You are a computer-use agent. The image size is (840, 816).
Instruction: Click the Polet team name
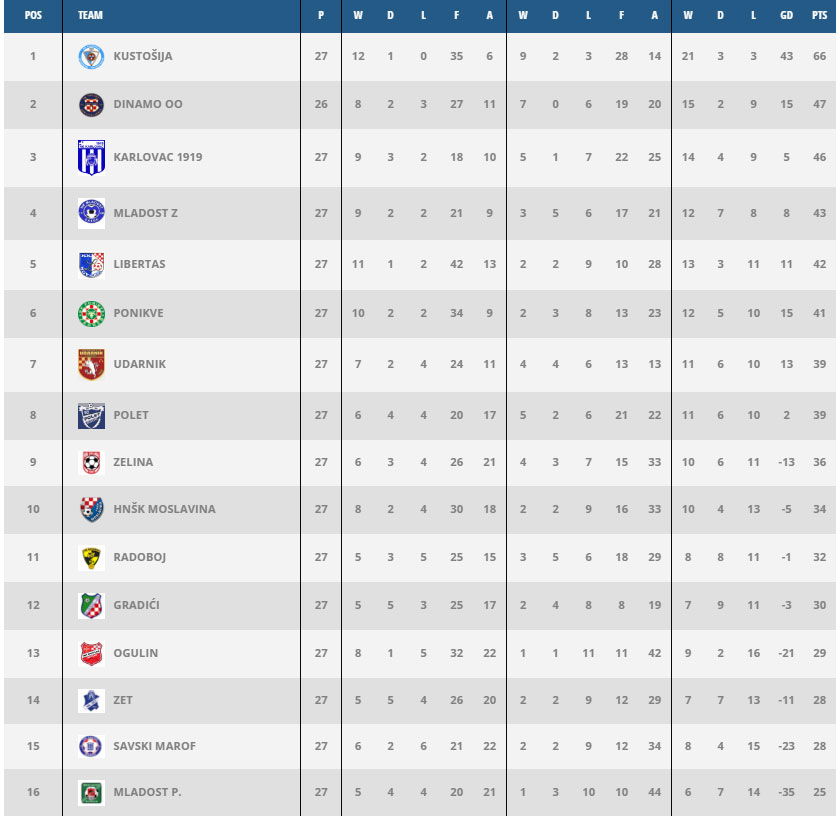(x=131, y=415)
